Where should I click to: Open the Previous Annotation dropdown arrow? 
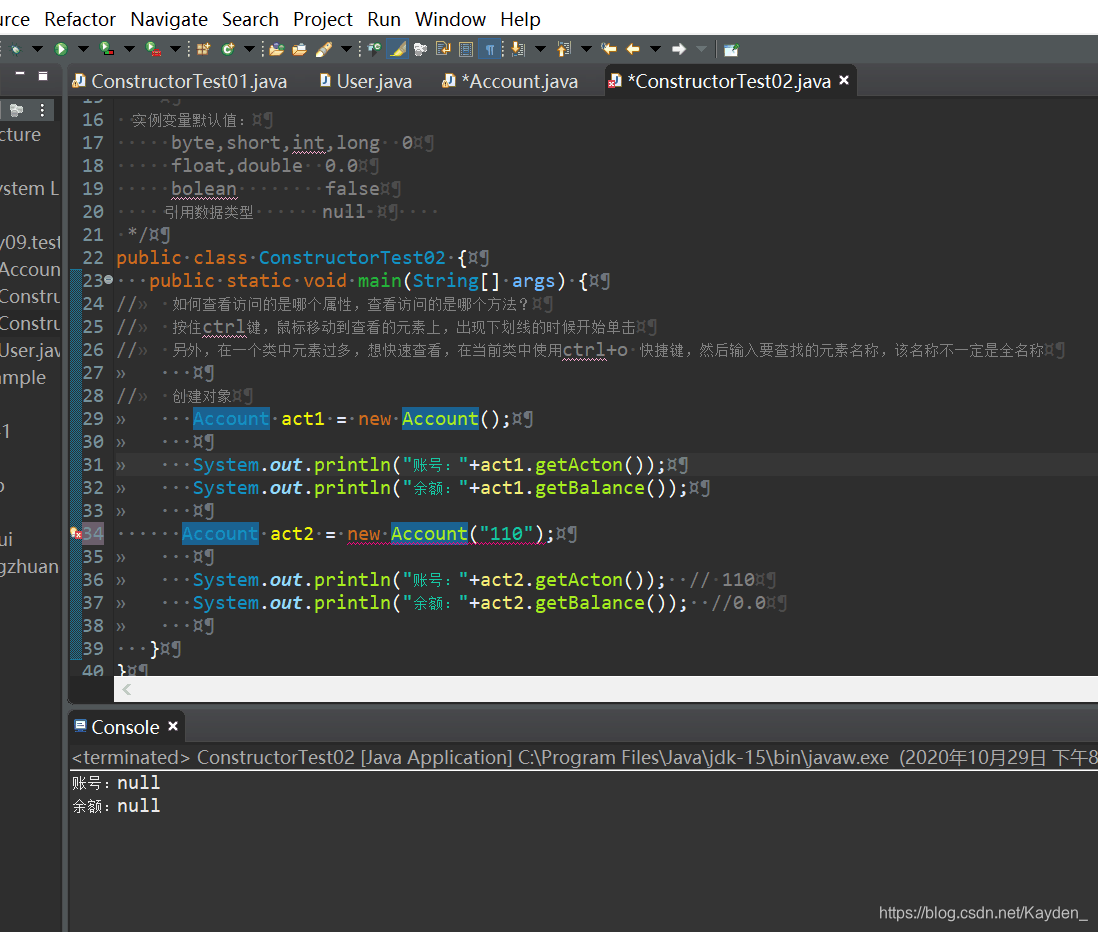coord(587,49)
